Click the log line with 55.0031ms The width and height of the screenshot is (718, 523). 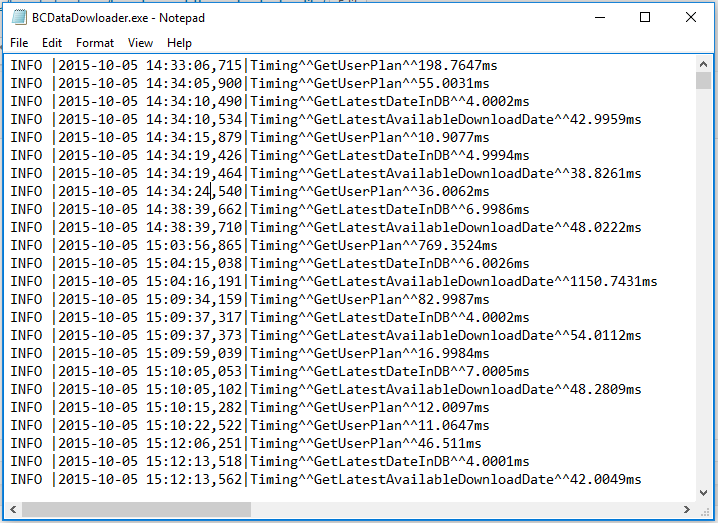250,83
